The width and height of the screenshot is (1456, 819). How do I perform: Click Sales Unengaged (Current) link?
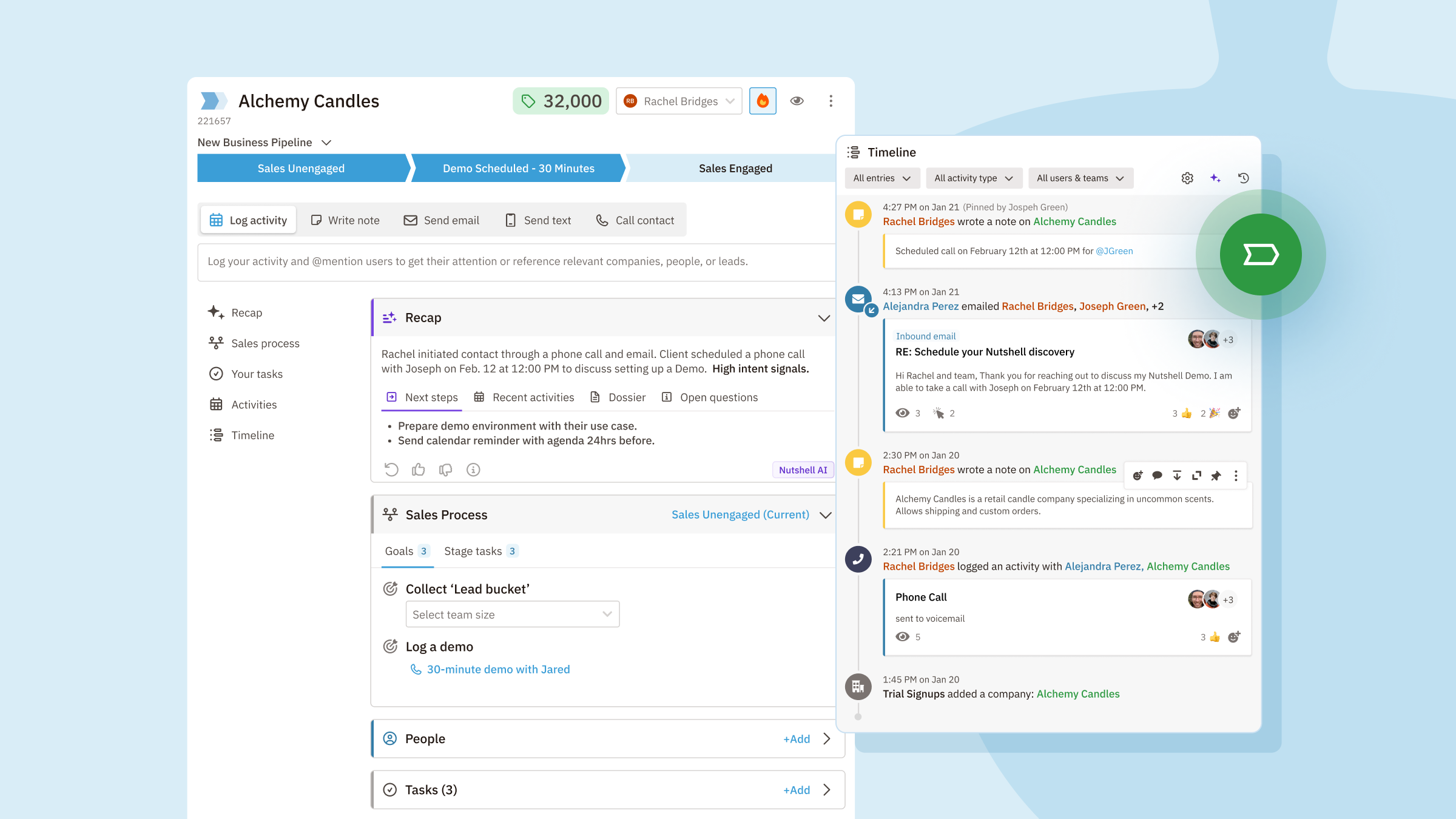pyautogui.click(x=740, y=514)
